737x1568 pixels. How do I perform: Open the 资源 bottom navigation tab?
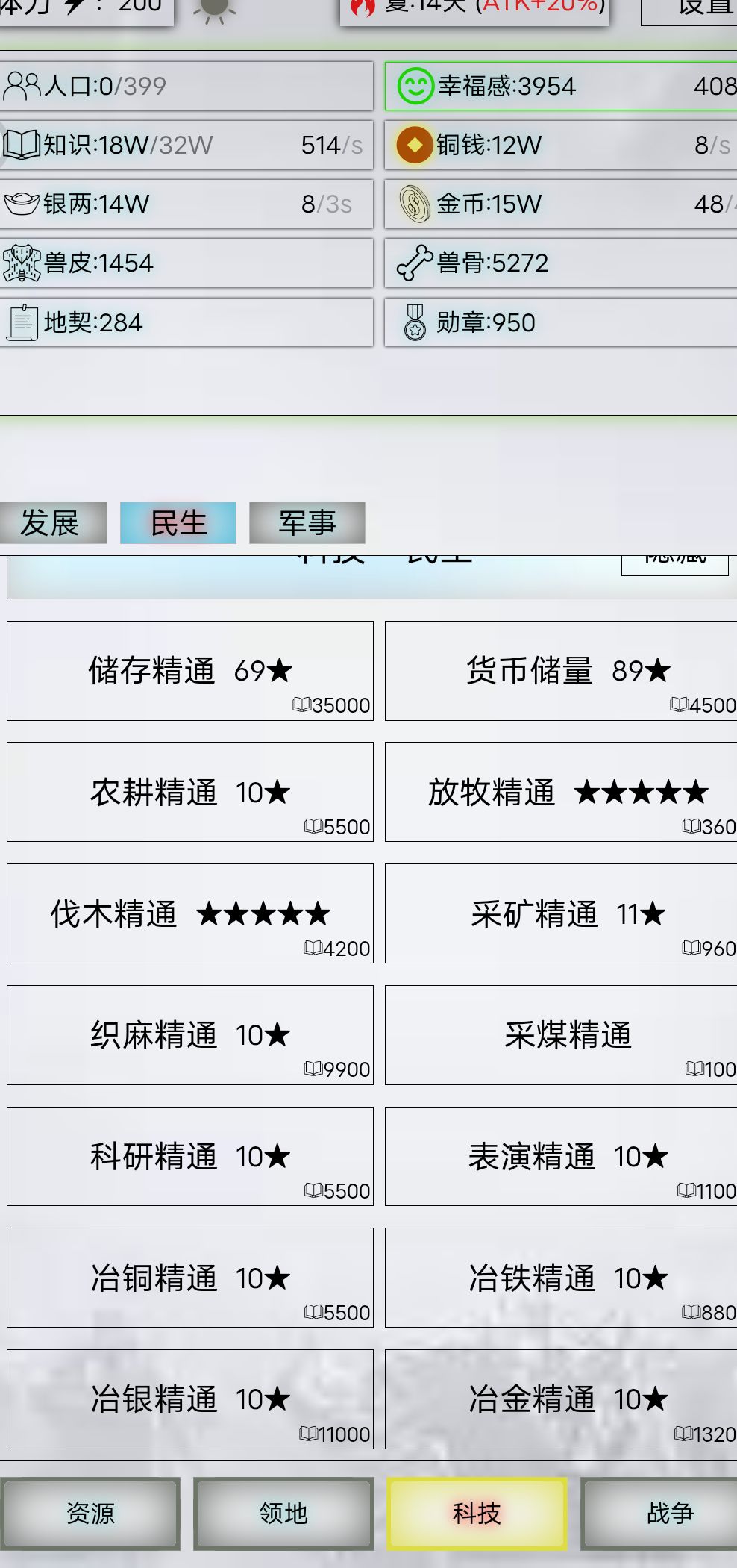coord(90,1514)
